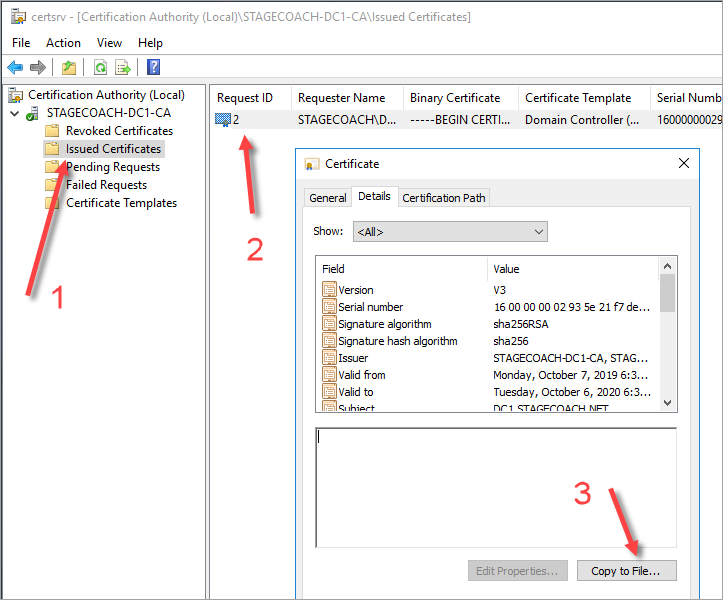Click the Certificate Templates folder icon
Viewport: 723px width, 600px height.
[52, 203]
